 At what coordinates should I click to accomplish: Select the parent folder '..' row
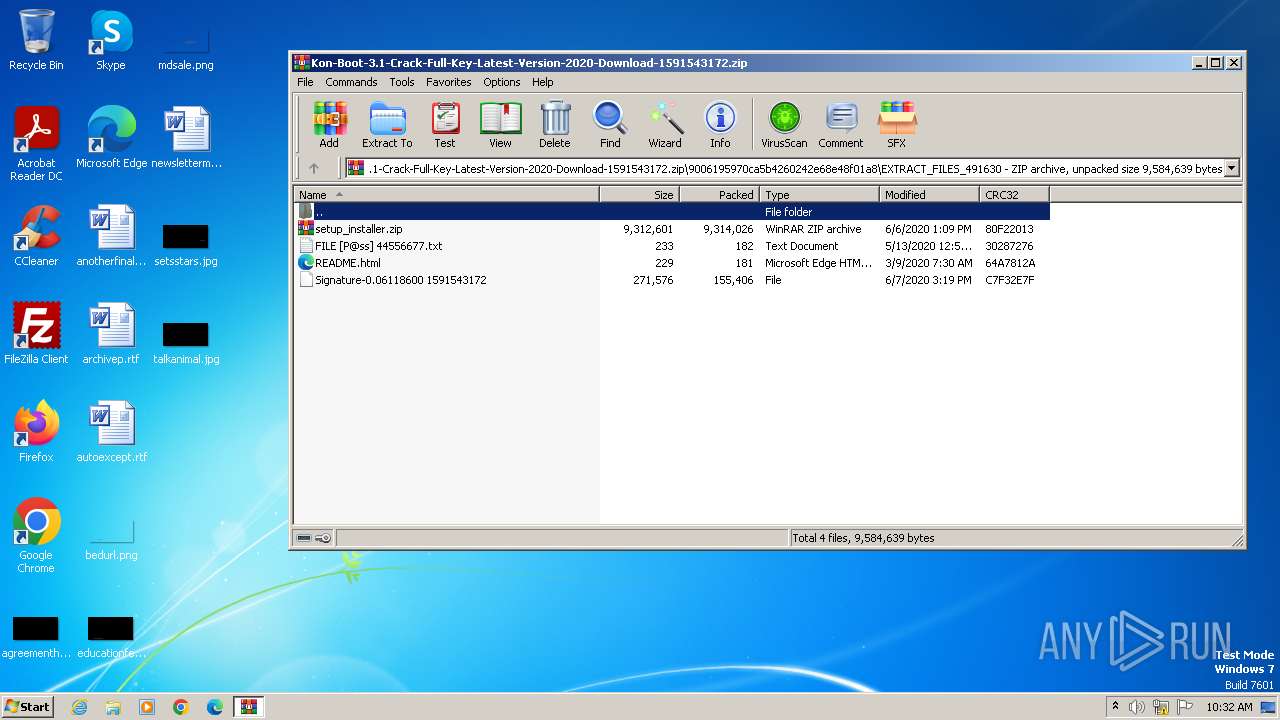point(672,212)
